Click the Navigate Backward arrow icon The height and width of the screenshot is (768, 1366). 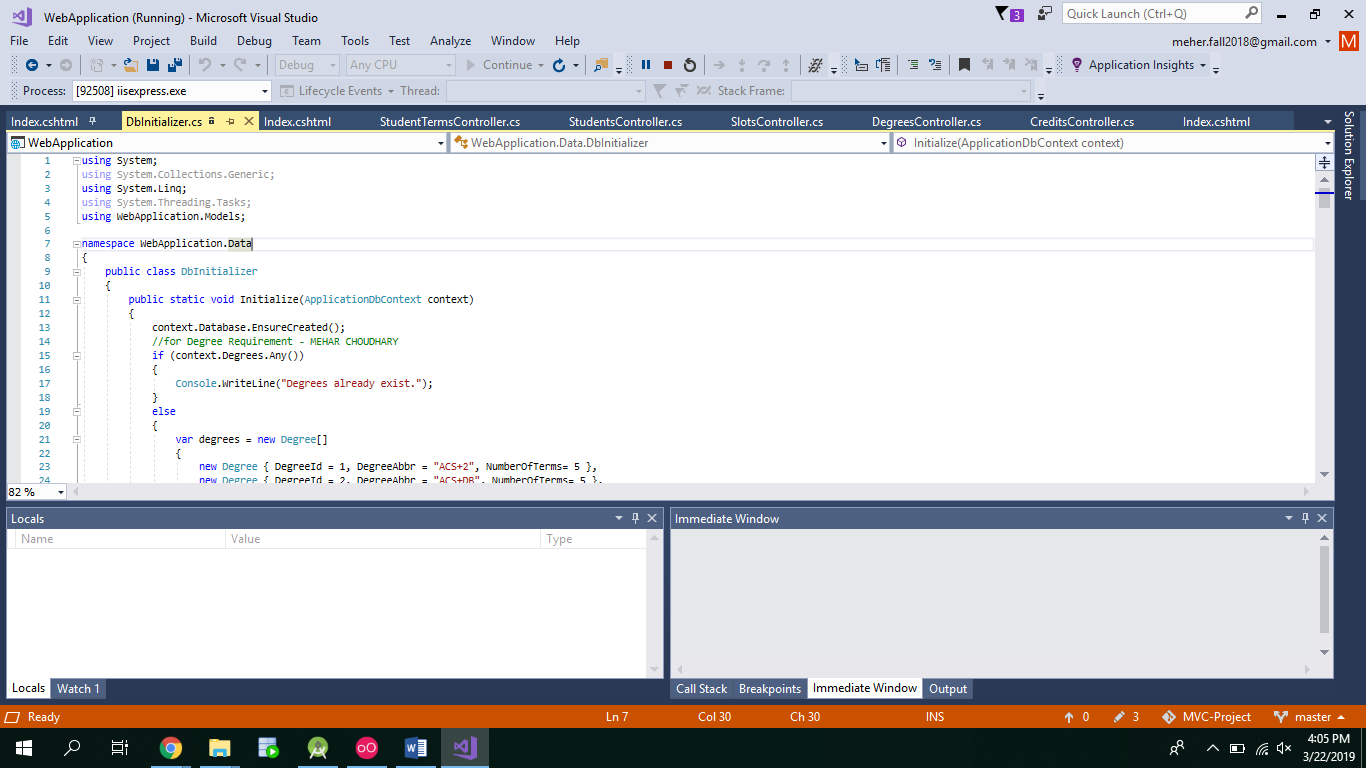pos(32,65)
